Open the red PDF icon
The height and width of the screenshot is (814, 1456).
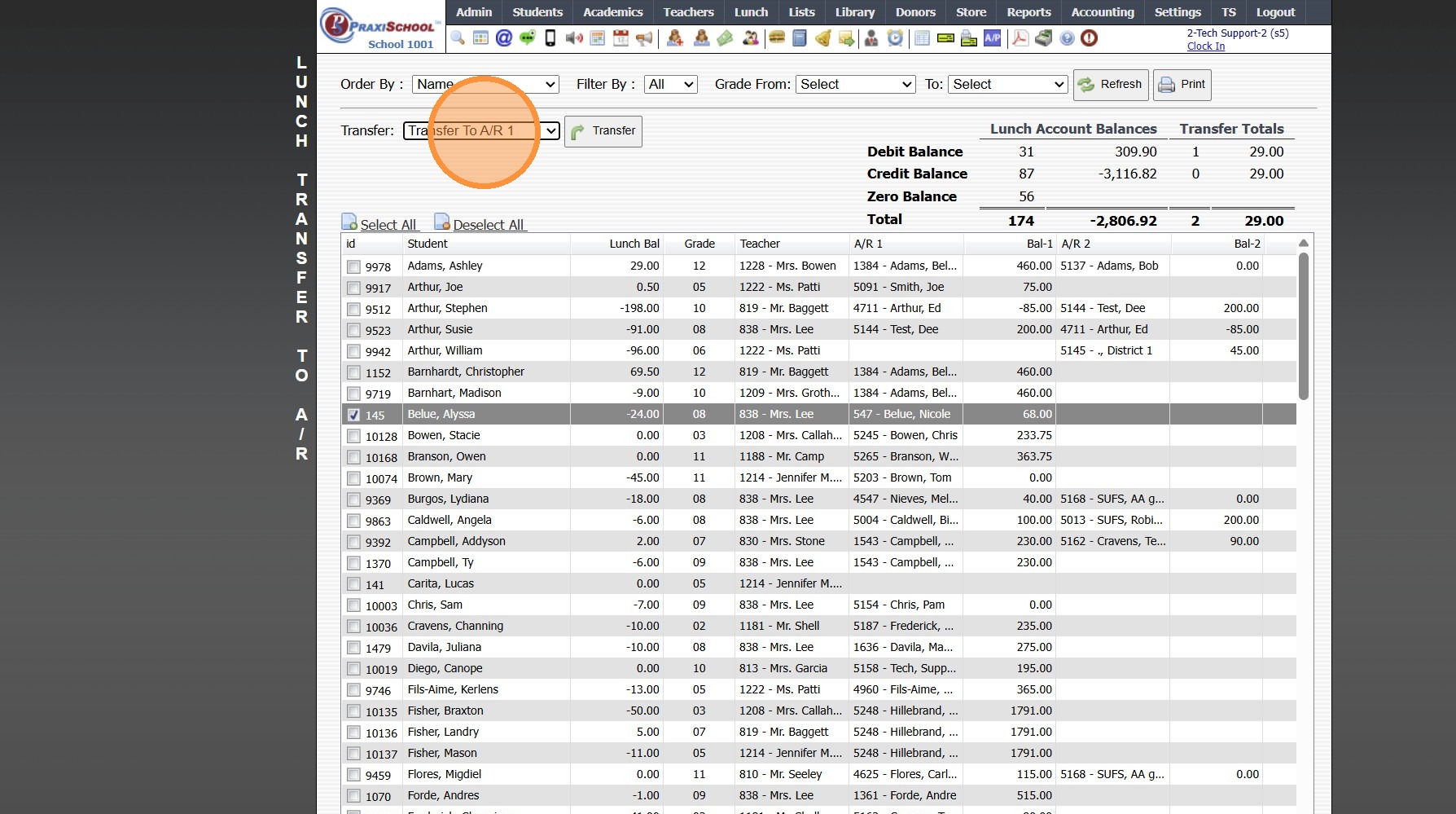coord(1020,38)
